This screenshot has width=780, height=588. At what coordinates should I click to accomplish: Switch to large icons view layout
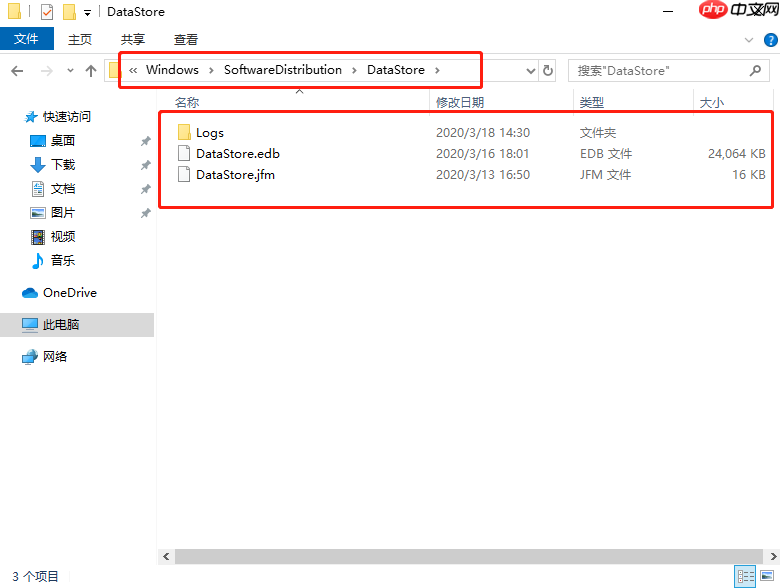tap(767, 577)
